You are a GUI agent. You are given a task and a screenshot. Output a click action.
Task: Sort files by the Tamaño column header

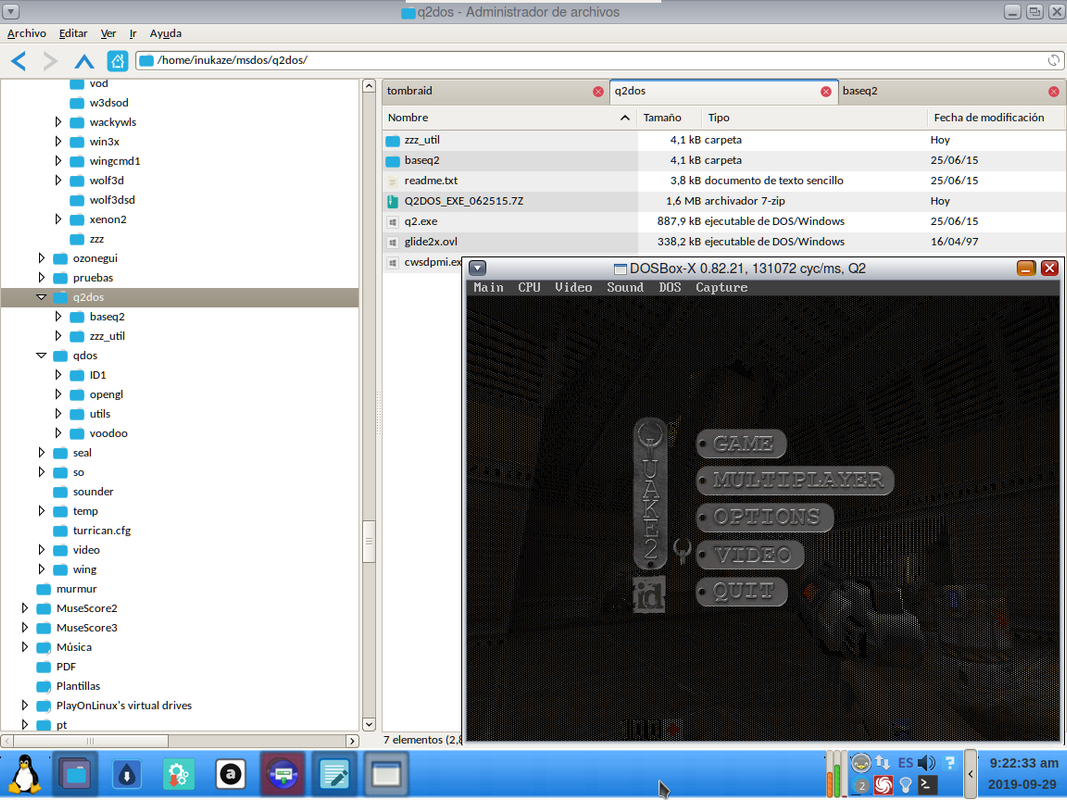[x=669, y=118]
